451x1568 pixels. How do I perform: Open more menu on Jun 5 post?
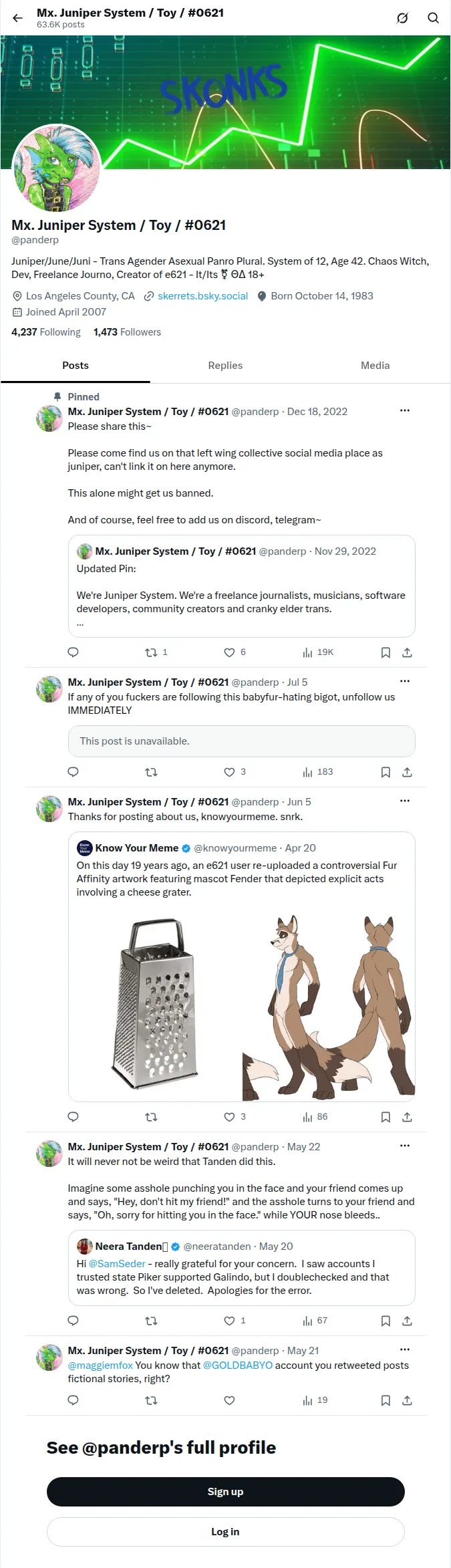pos(405,801)
